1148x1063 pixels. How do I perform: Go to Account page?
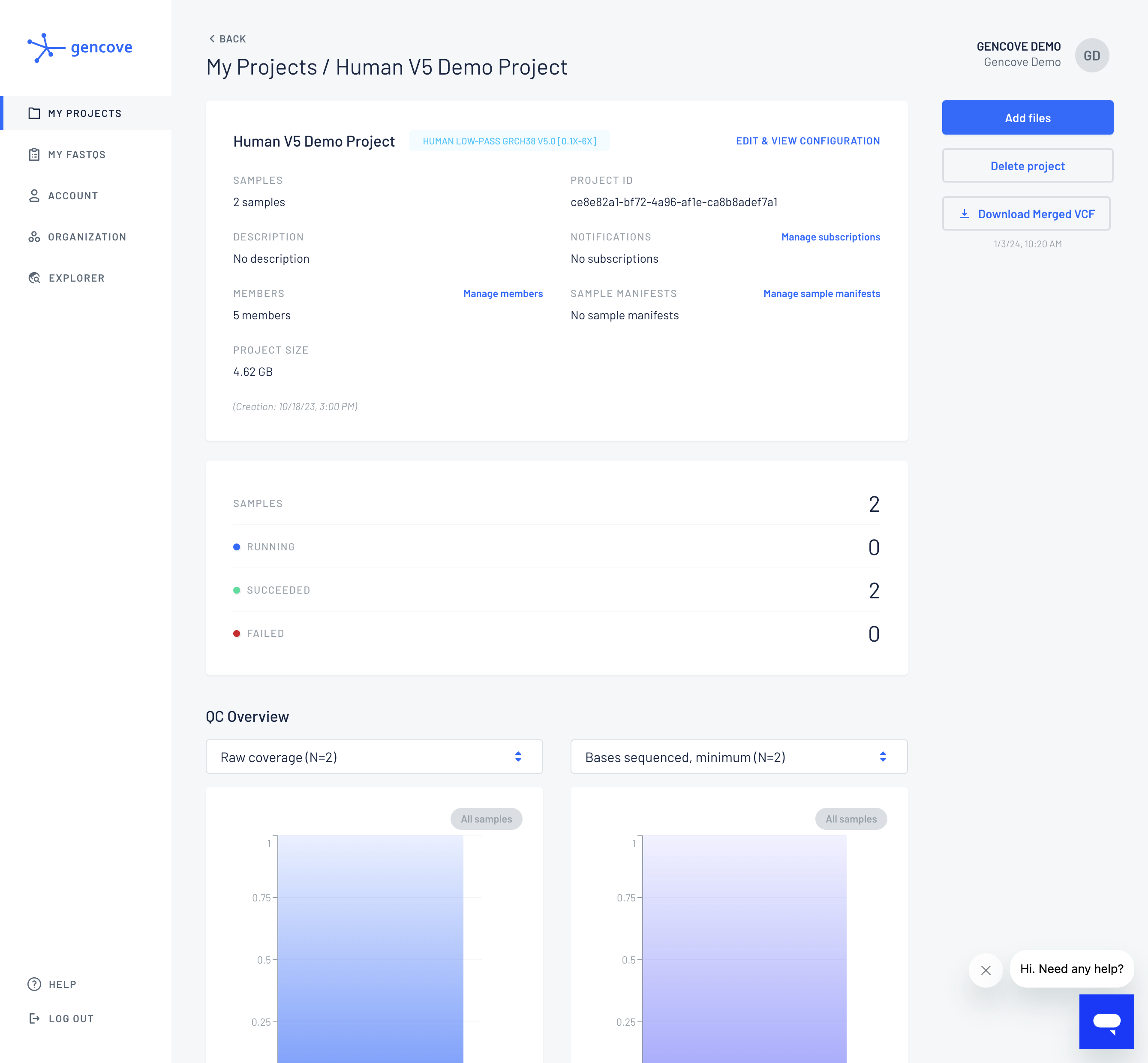(86, 195)
